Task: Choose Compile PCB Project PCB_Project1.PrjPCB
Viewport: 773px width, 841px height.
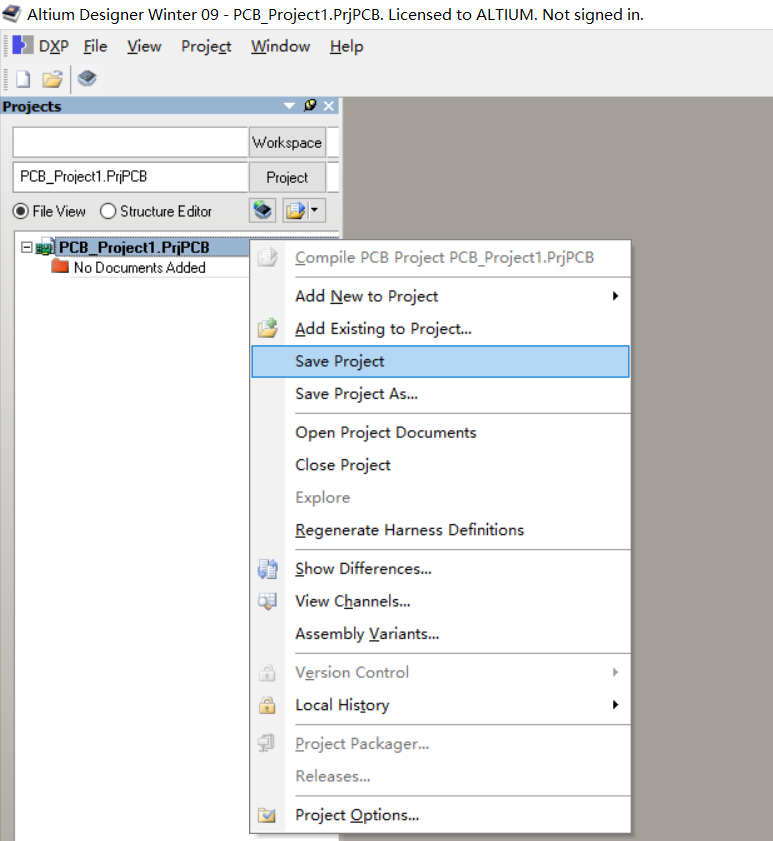Action: point(440,257)
